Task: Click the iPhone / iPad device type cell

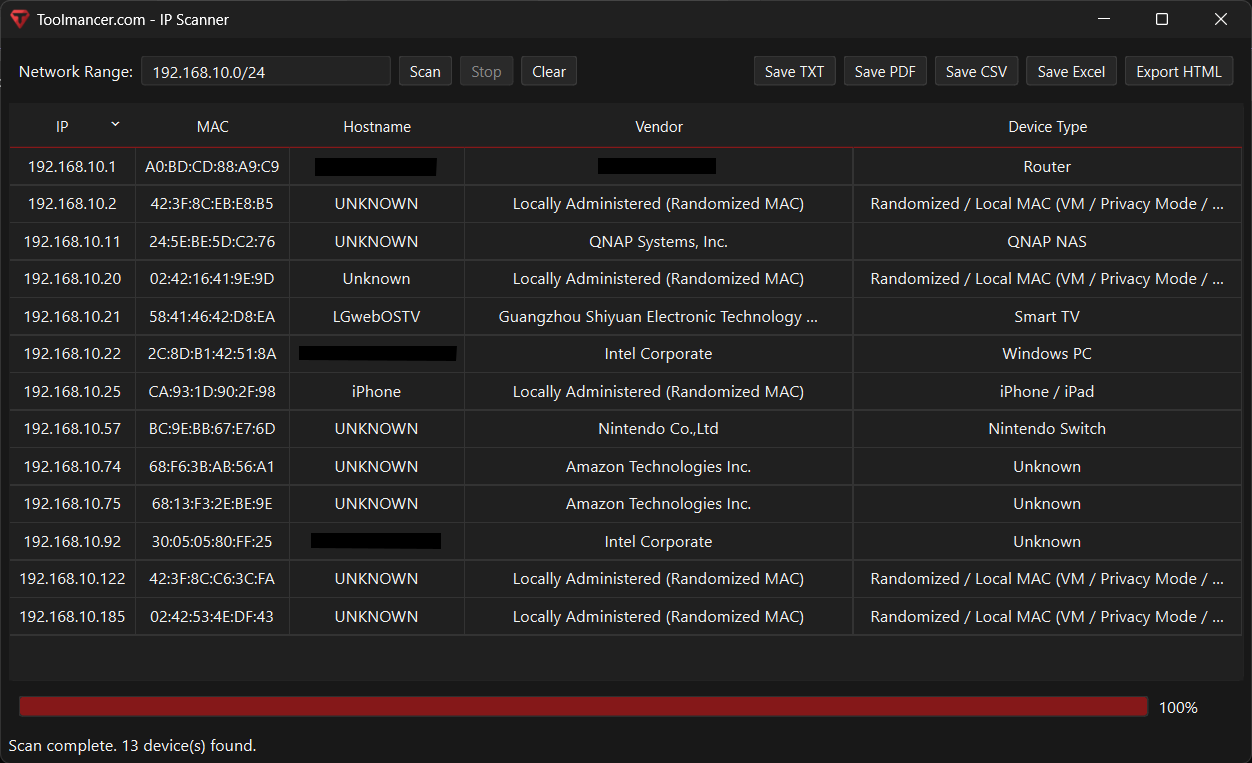Action: click(x=1047, y=391)
